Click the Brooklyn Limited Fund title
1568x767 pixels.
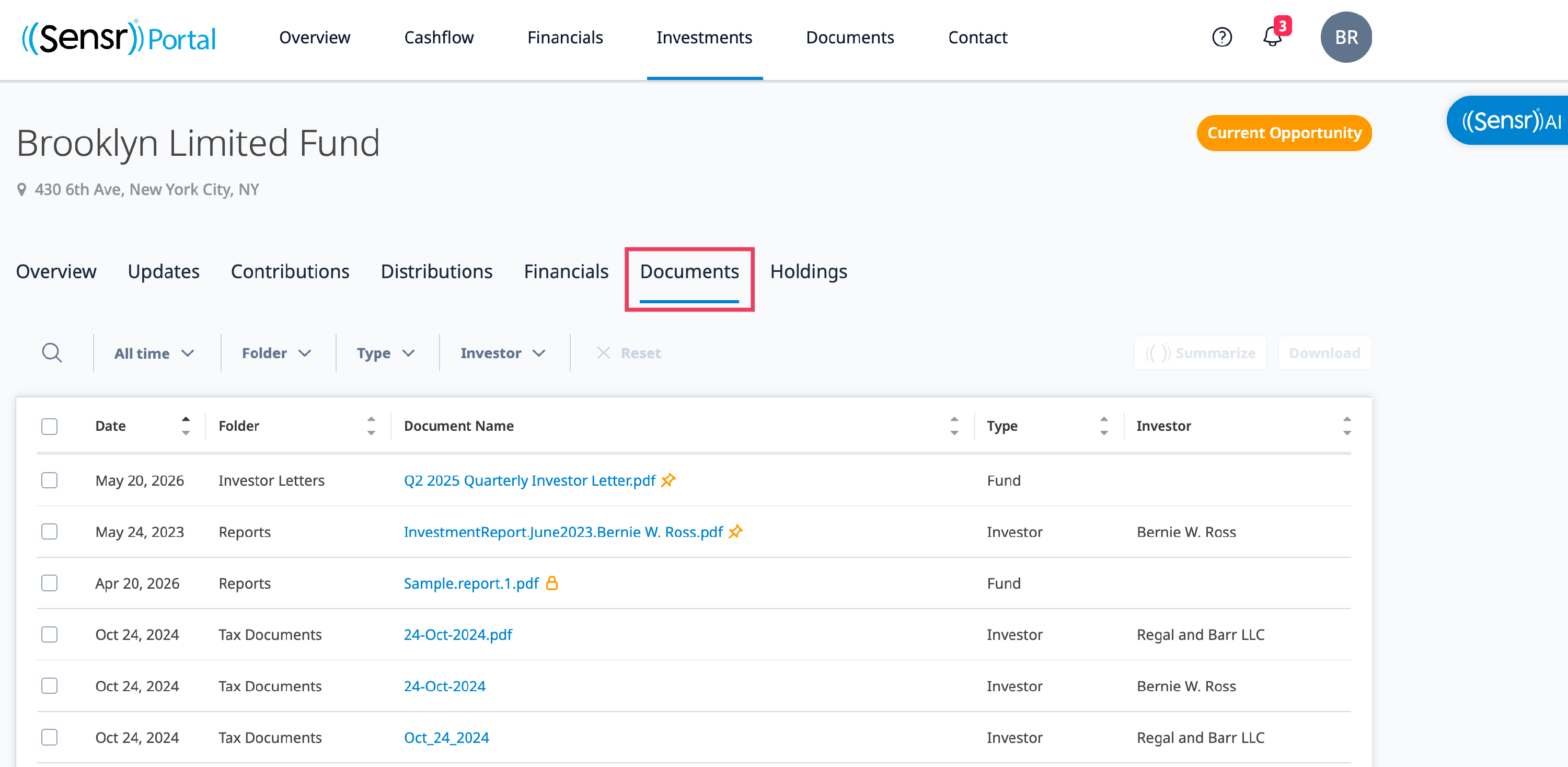[x=198, y=143]
